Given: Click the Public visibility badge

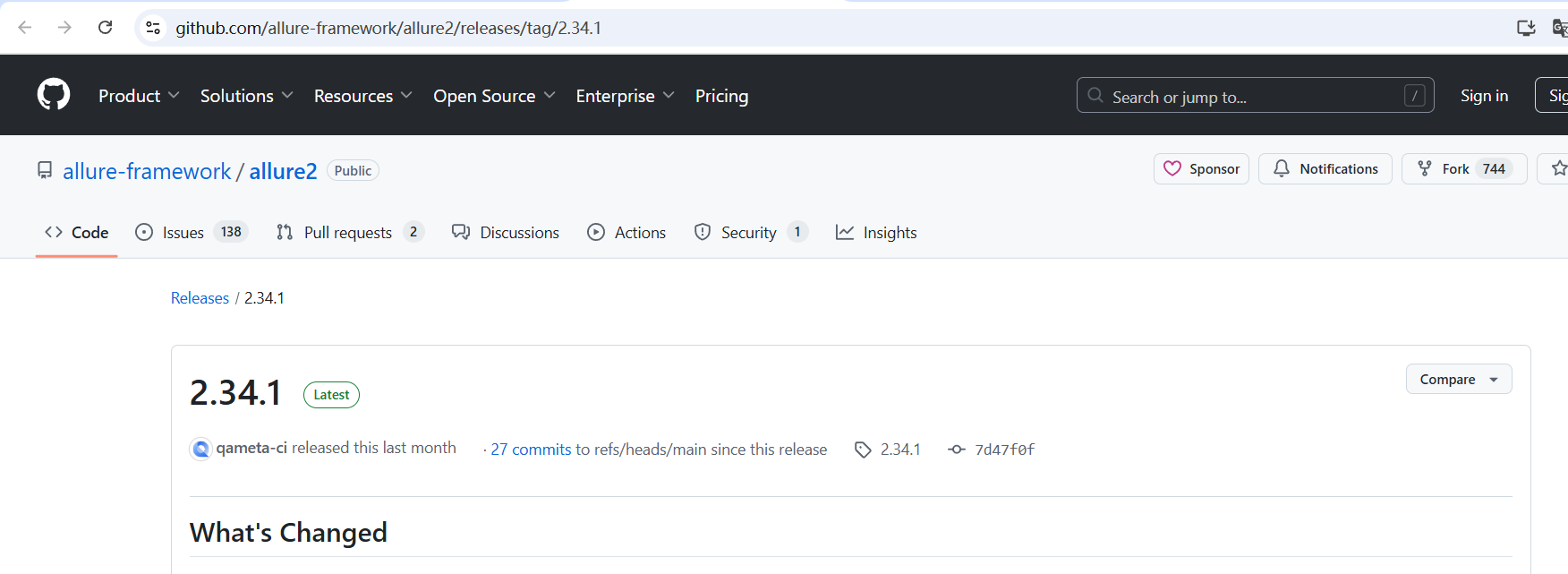Looking at the screenshot, I should point(353,170).
